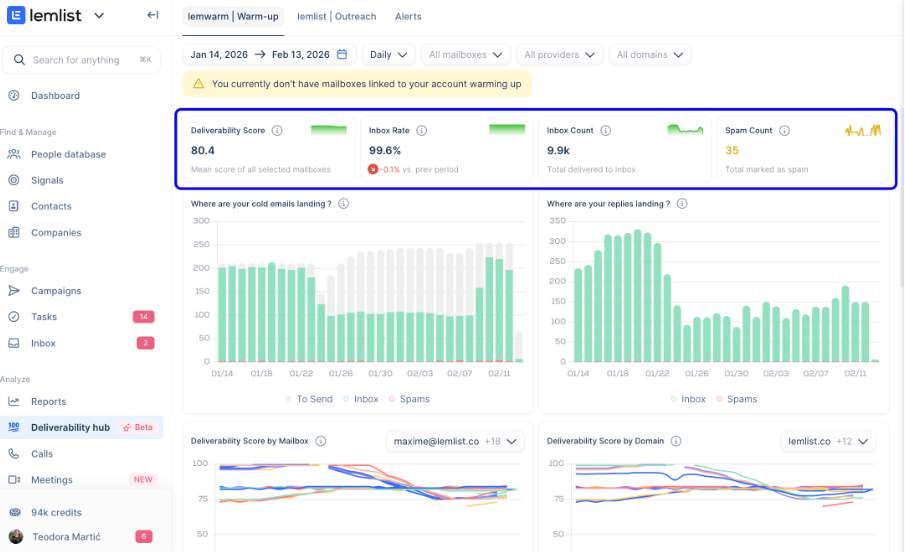Toggle To Send legend in cold emails chart
Viewport: 905px width, 552px height.
pyautogui.click(x=309, y=399)
